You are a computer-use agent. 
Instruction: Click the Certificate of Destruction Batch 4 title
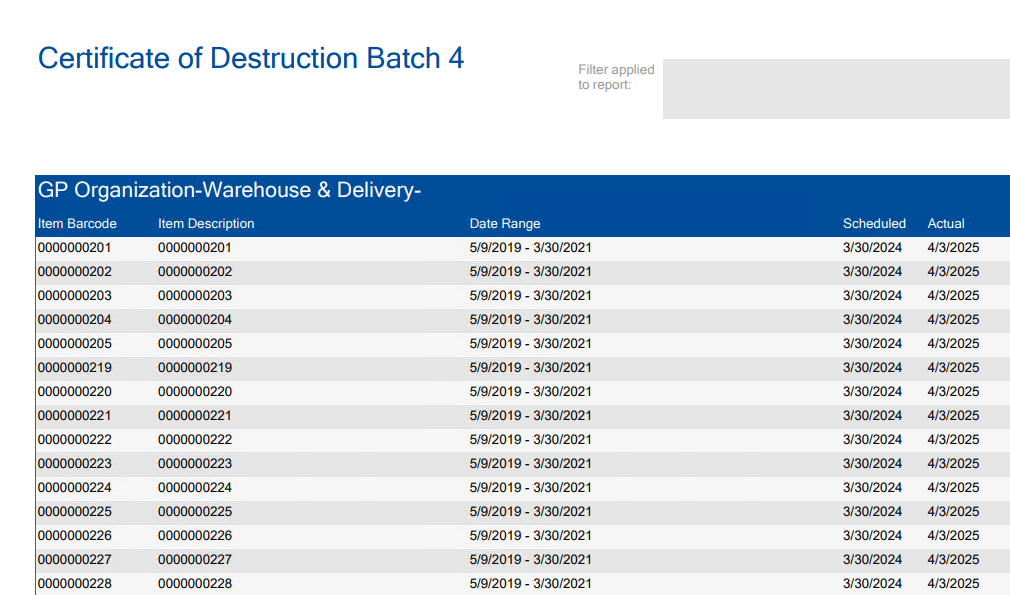[251, 58]
